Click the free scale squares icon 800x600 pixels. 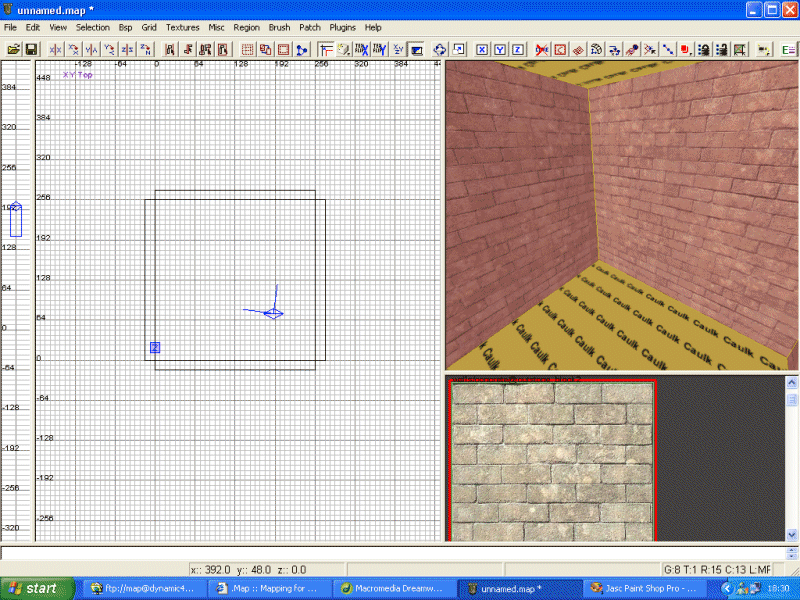click(458, 49)
